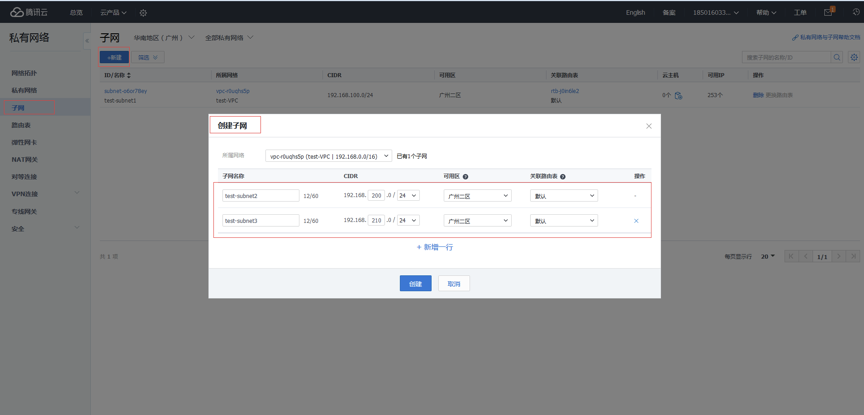
Task: Close the 创建子网 dialog
Action: (648, 126)
